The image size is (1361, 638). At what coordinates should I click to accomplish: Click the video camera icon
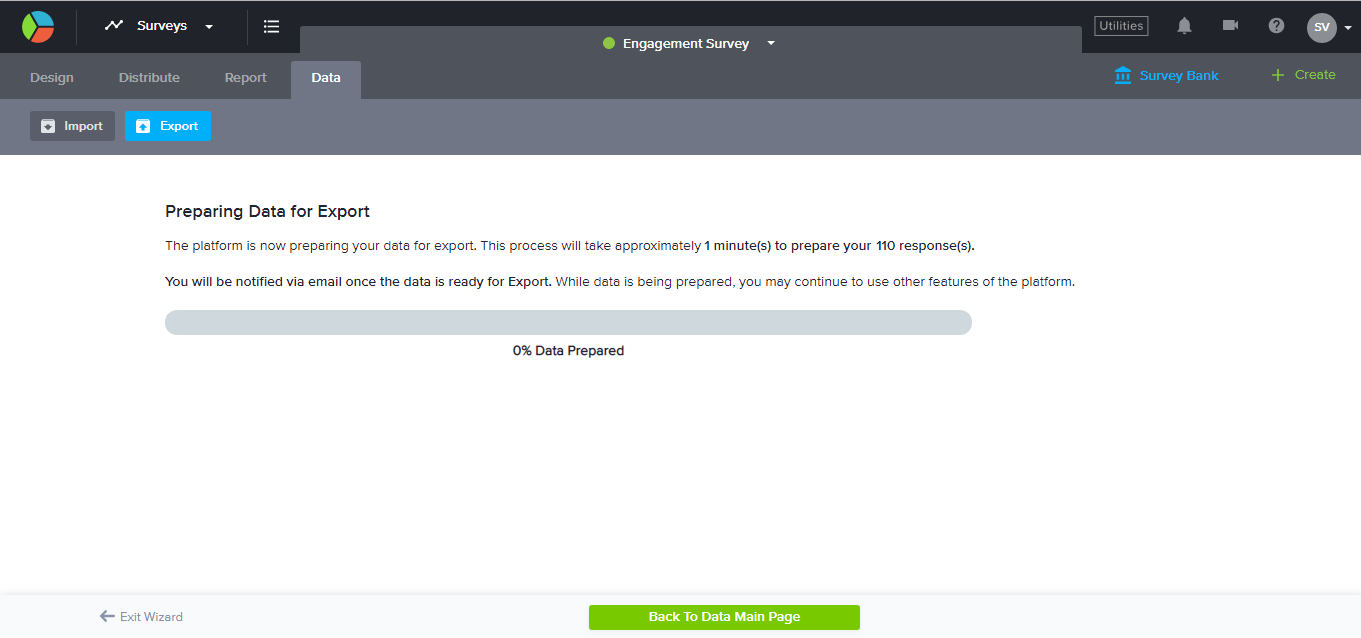click(1230, 26)
